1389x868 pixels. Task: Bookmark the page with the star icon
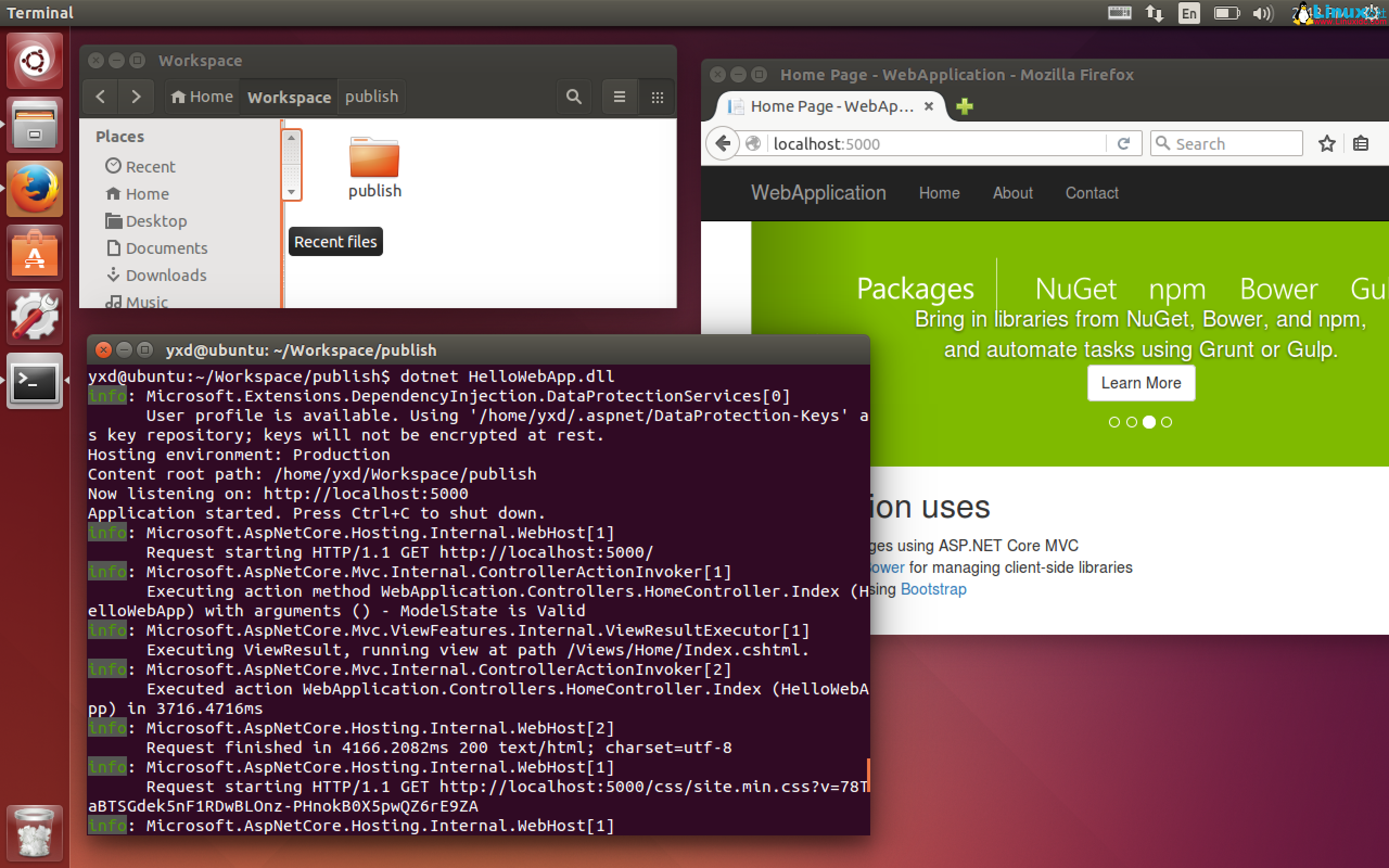pos(1327,144)
